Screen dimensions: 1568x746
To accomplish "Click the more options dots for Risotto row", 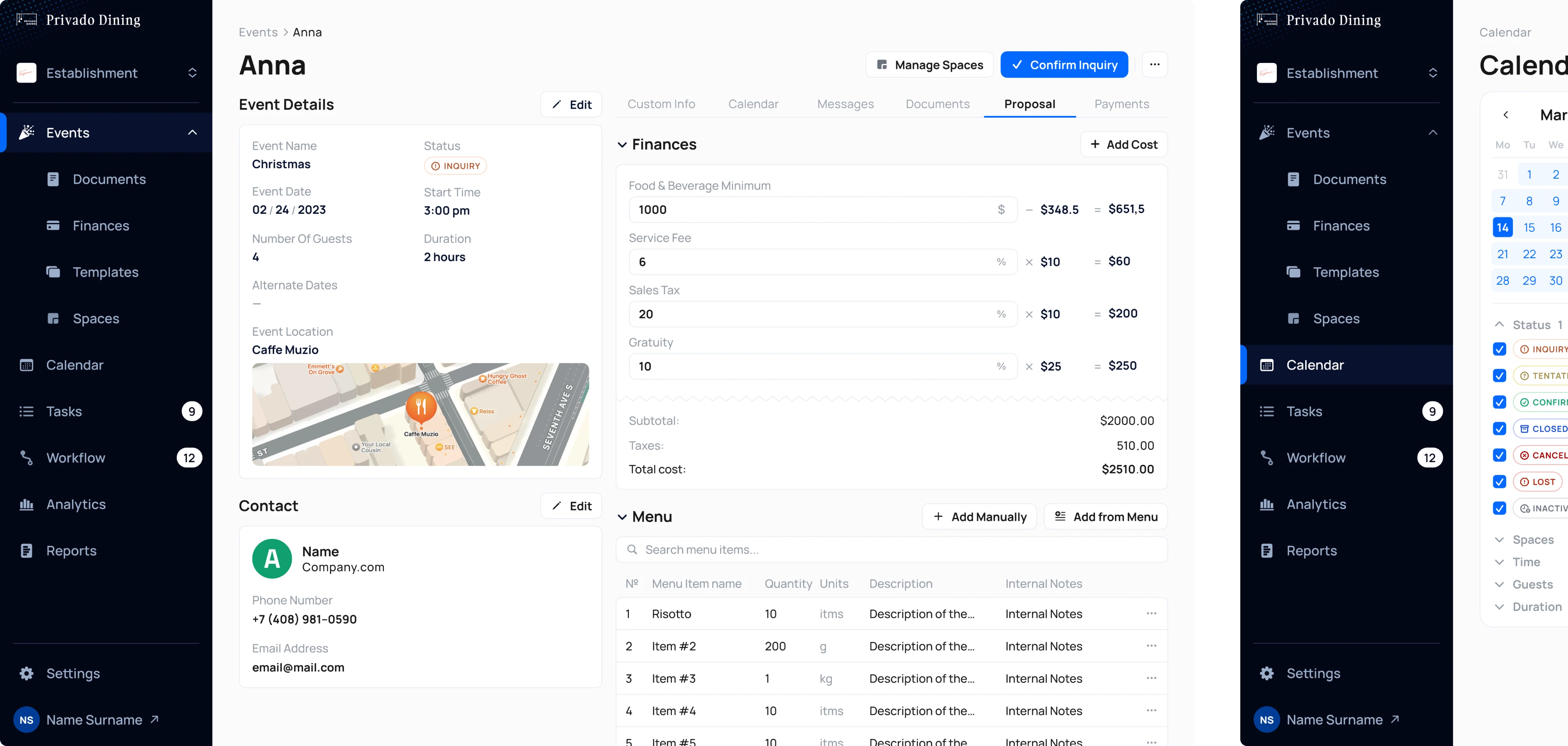I will [x=1151, y=613].
